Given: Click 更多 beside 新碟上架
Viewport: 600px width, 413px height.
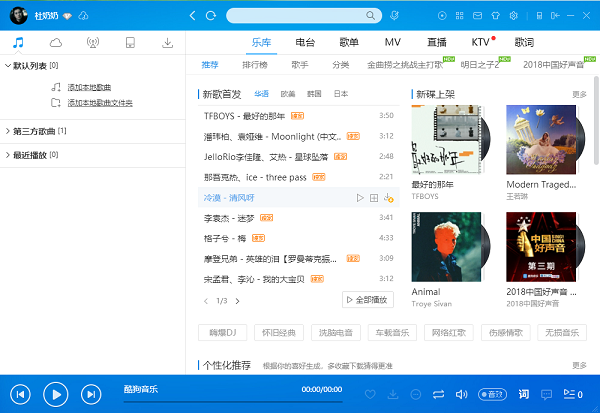Looking at the screenshot, I should click(x=579, y=94).
